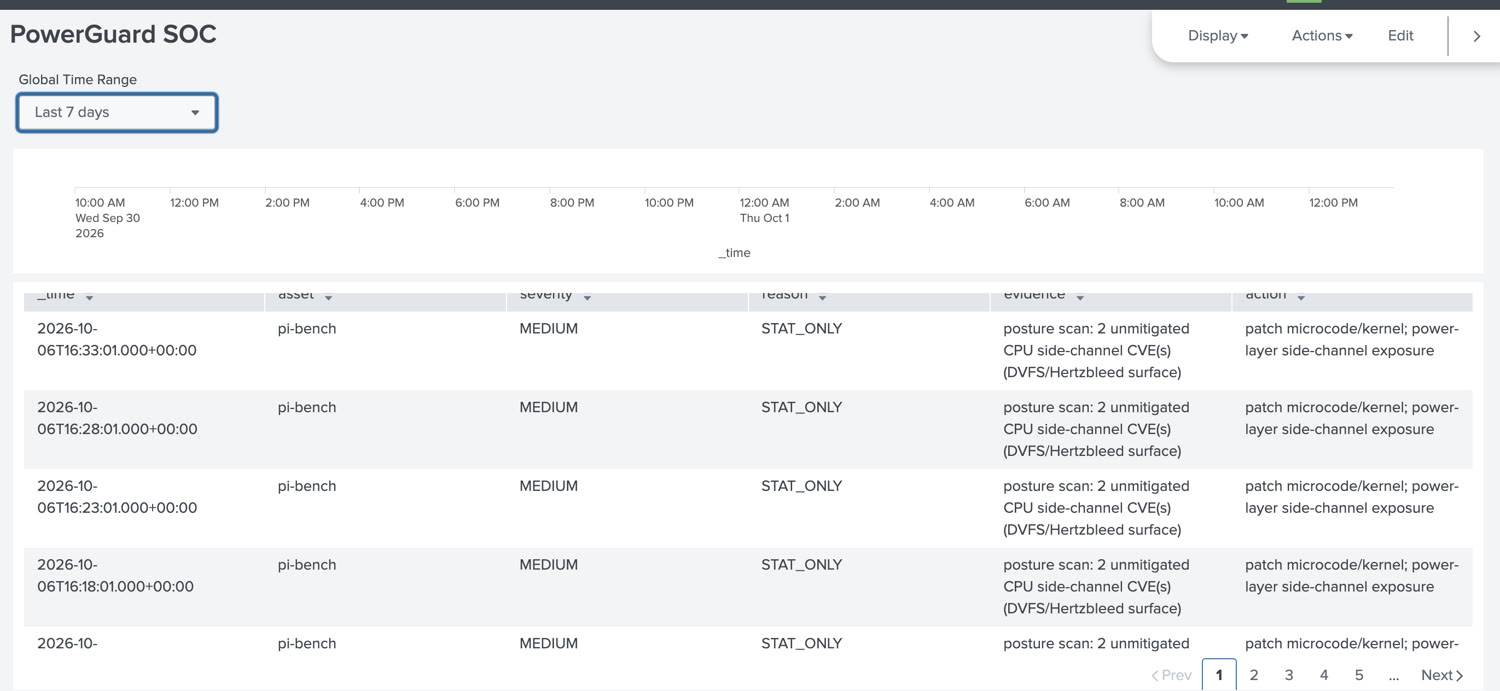Viewport: 1500px width, 691px height.
Task: Click STAT_ONLY in the 16:33:01 row
Action: click(801, 328)
